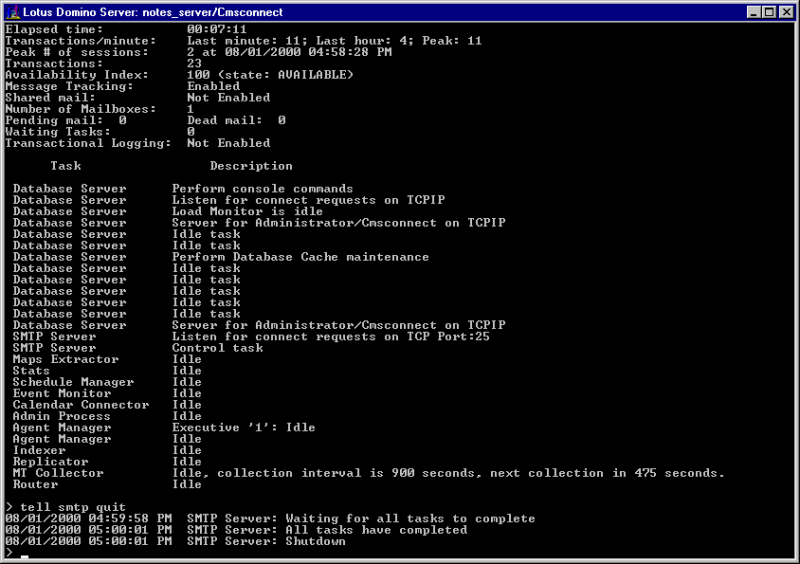Click 'Listen for connect requests on TCPIP'
The width and height of the screenshot is (800, 564).
click(x=308, y=200)
